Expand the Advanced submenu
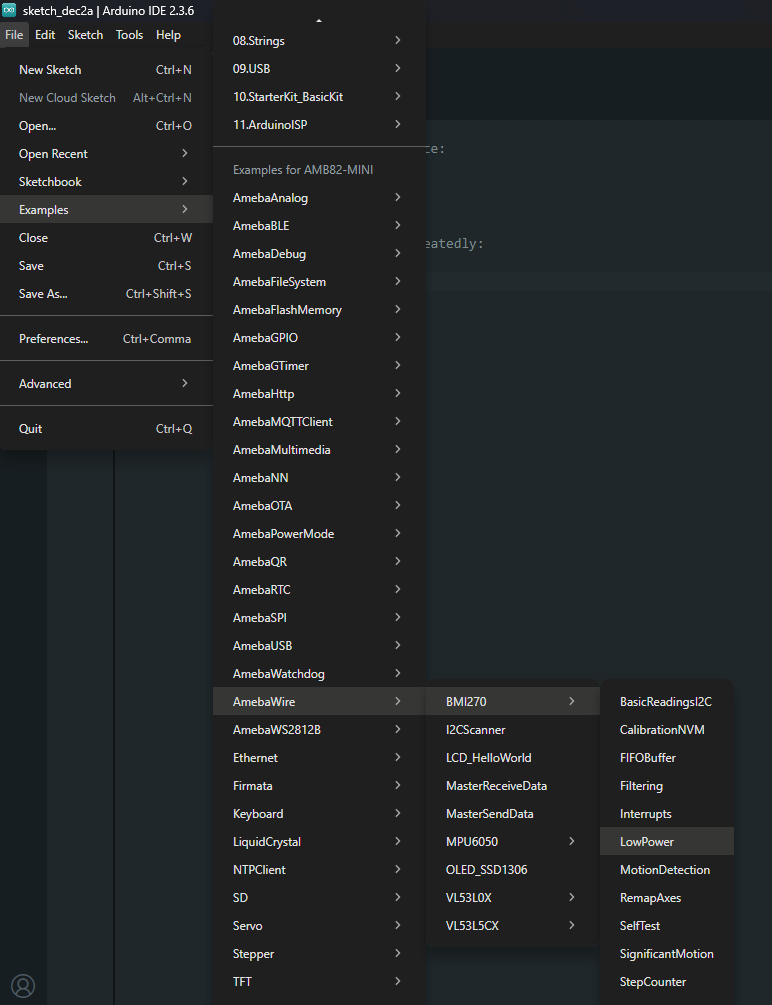Image resolution: width=772 pixels, height=1005 pixels. (105, 384)
